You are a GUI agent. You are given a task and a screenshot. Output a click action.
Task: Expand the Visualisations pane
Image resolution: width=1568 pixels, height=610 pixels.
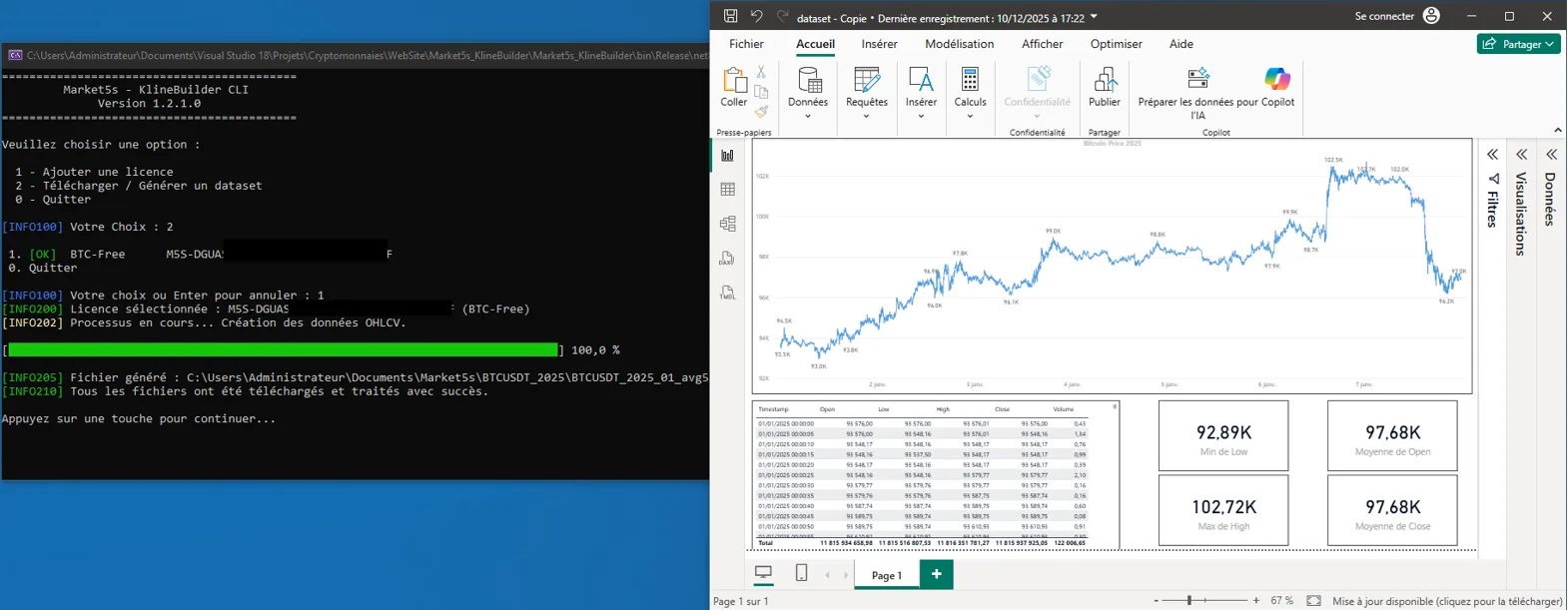[x=1521, y=155]
